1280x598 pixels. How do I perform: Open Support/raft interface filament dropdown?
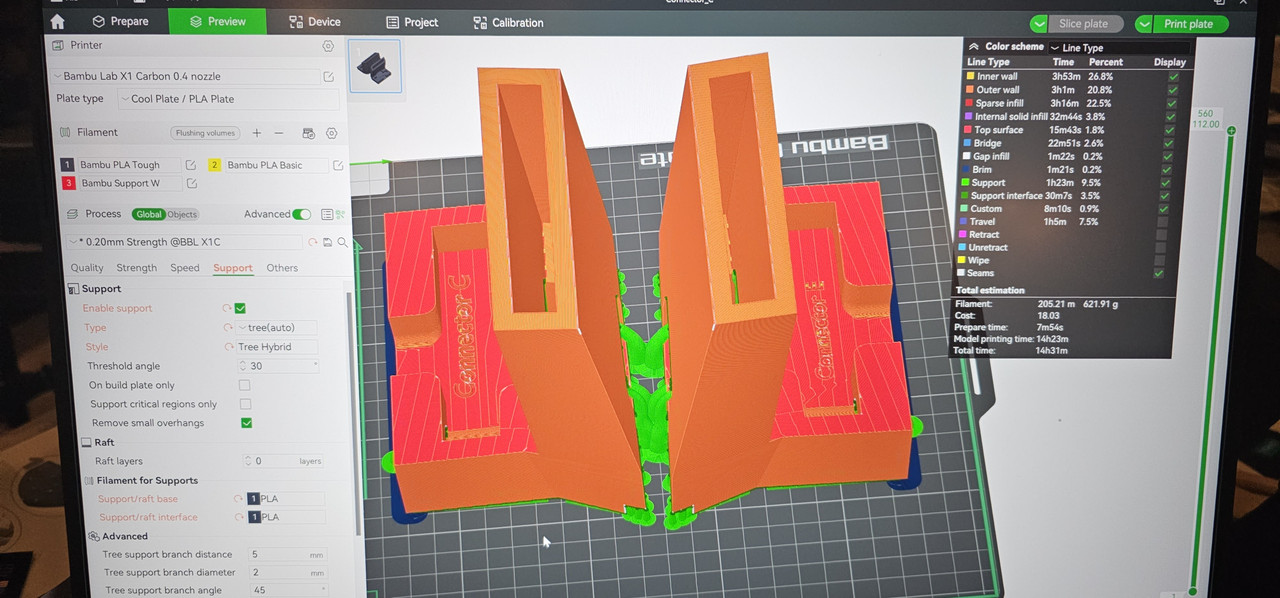tap(286, 517)
